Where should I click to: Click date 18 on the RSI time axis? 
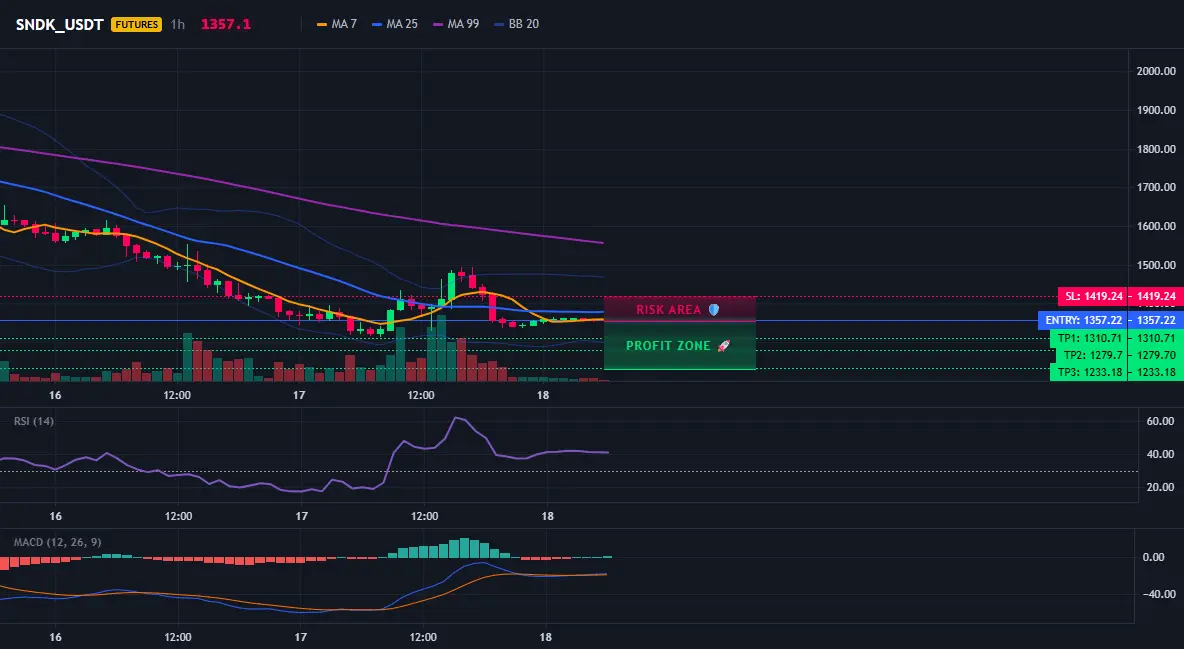pyautogui.click(x=547, y=516)
